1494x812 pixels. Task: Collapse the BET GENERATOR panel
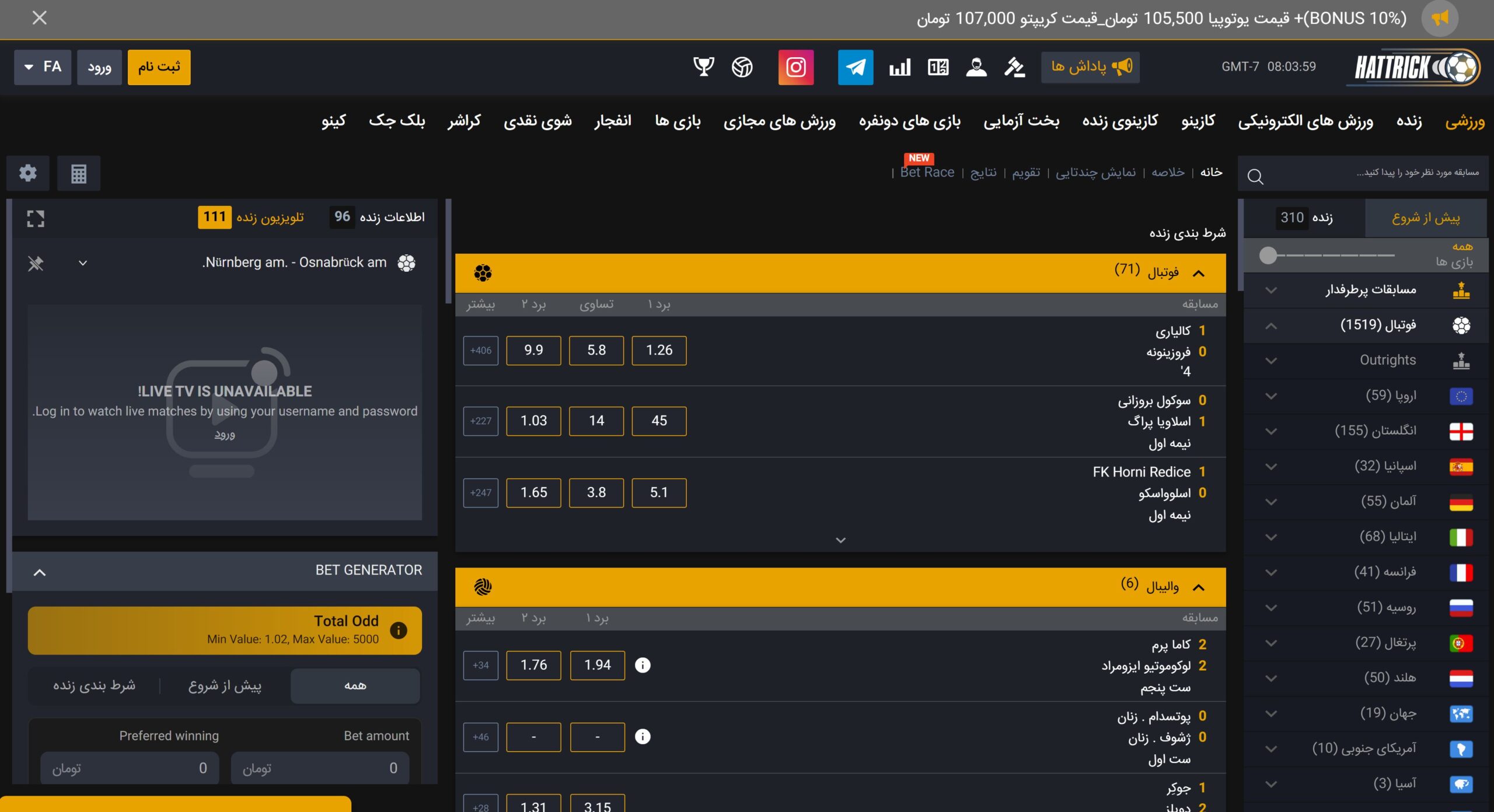pos(40,572)
